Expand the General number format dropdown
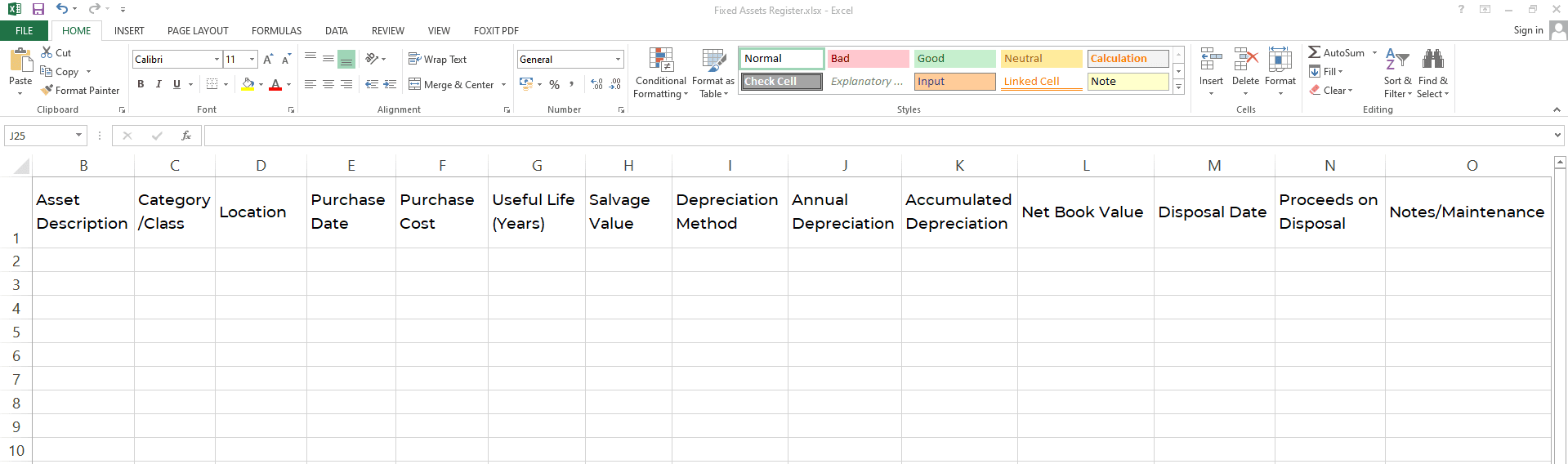 pos(618,60)
